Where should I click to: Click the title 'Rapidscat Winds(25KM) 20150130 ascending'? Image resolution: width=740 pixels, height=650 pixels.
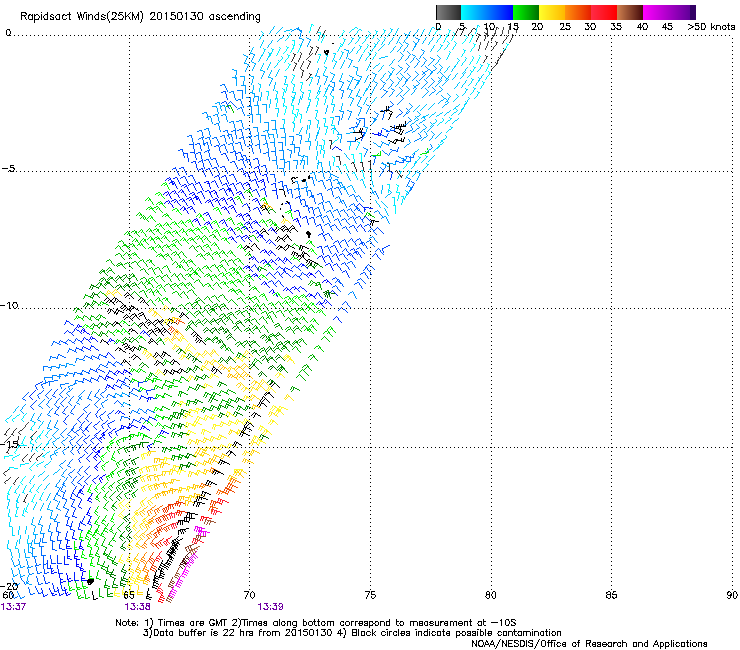(140, 17)
